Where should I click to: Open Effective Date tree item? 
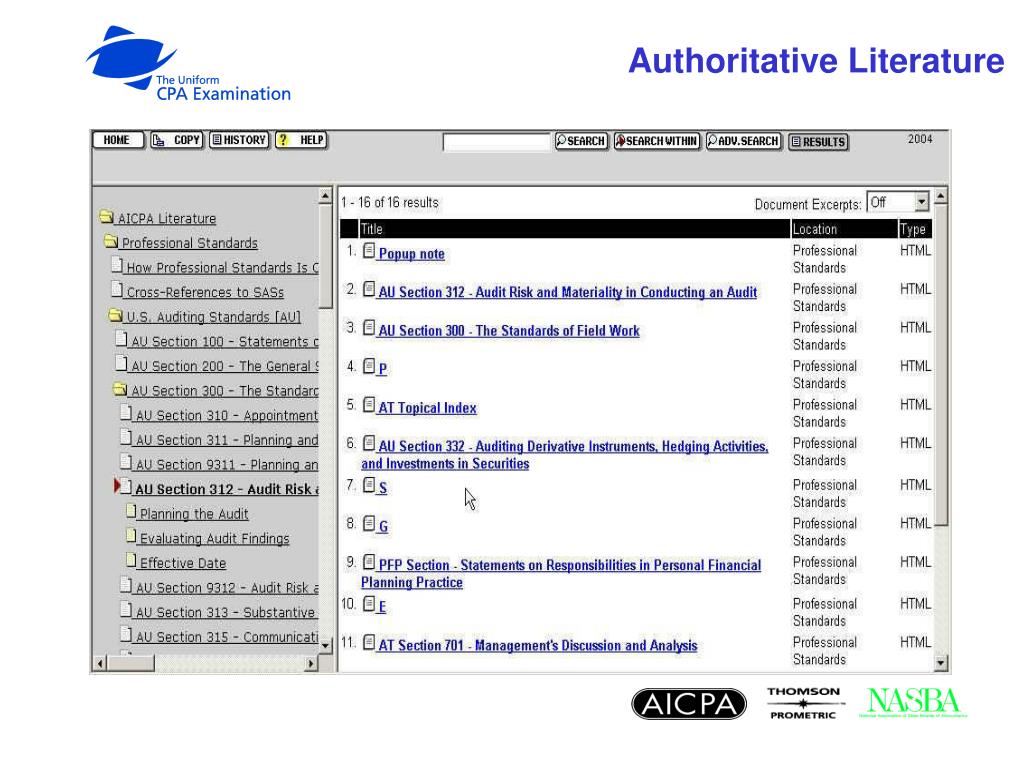coord(183,564)
